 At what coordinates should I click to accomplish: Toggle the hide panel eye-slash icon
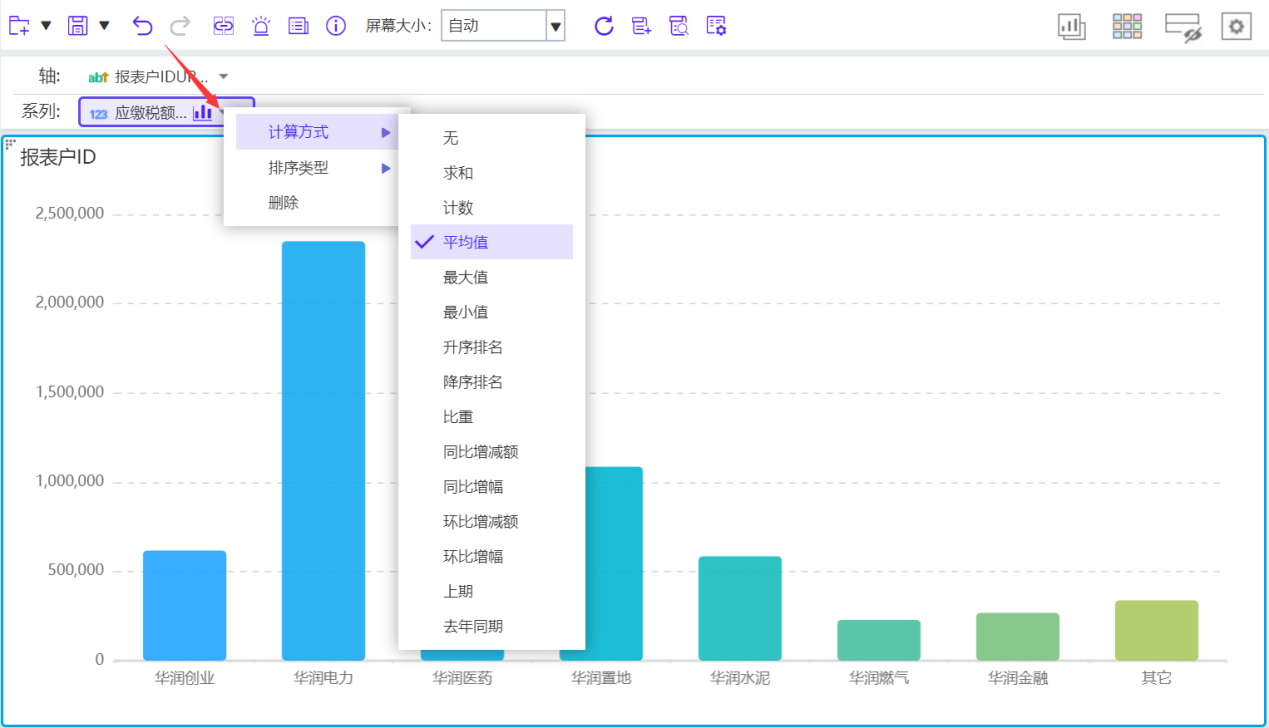tap(1182, 27)
